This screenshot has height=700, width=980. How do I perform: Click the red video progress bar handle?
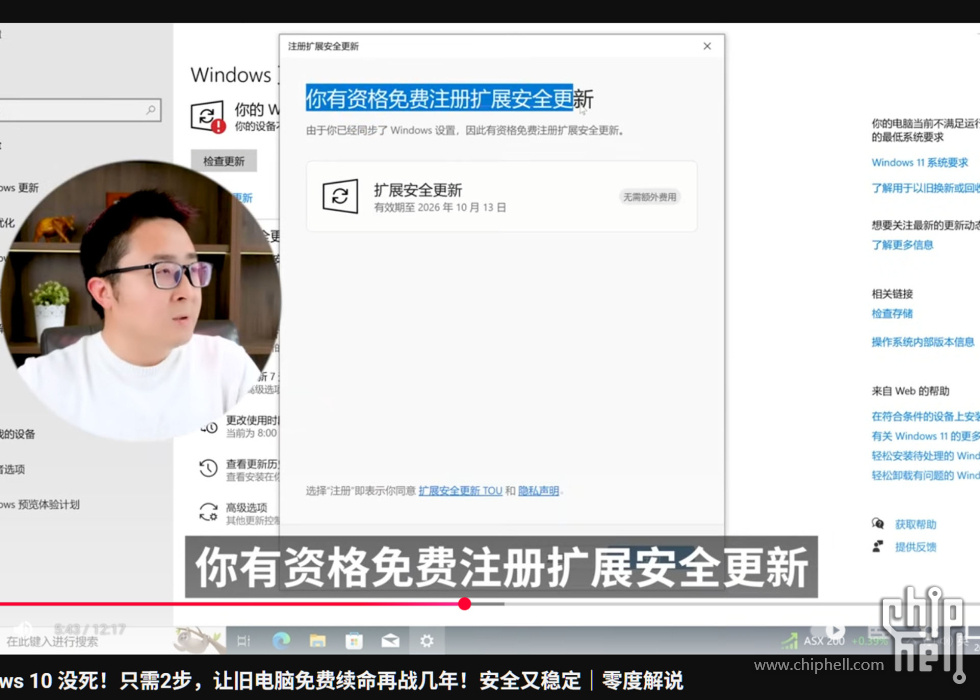pyautogui.click(x=465, y=603)
